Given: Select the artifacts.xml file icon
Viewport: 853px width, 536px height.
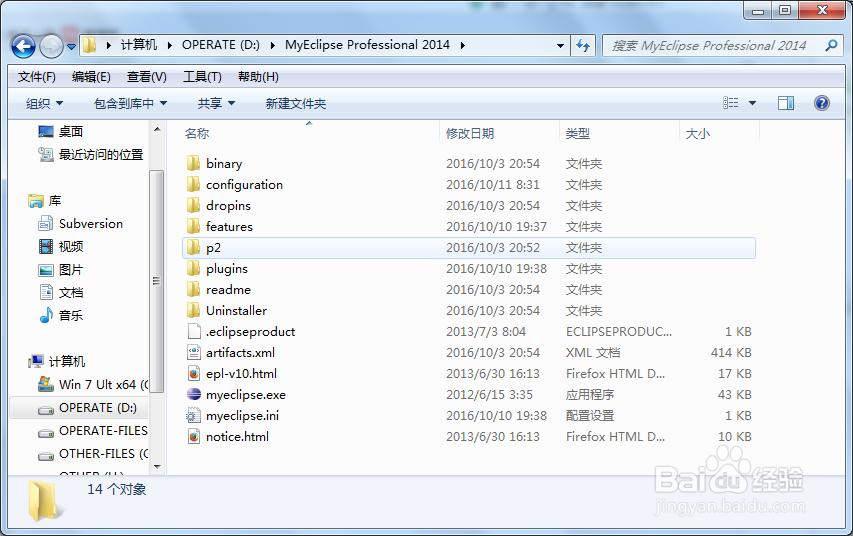Looking at the screenshot, I should pos(194,353).
